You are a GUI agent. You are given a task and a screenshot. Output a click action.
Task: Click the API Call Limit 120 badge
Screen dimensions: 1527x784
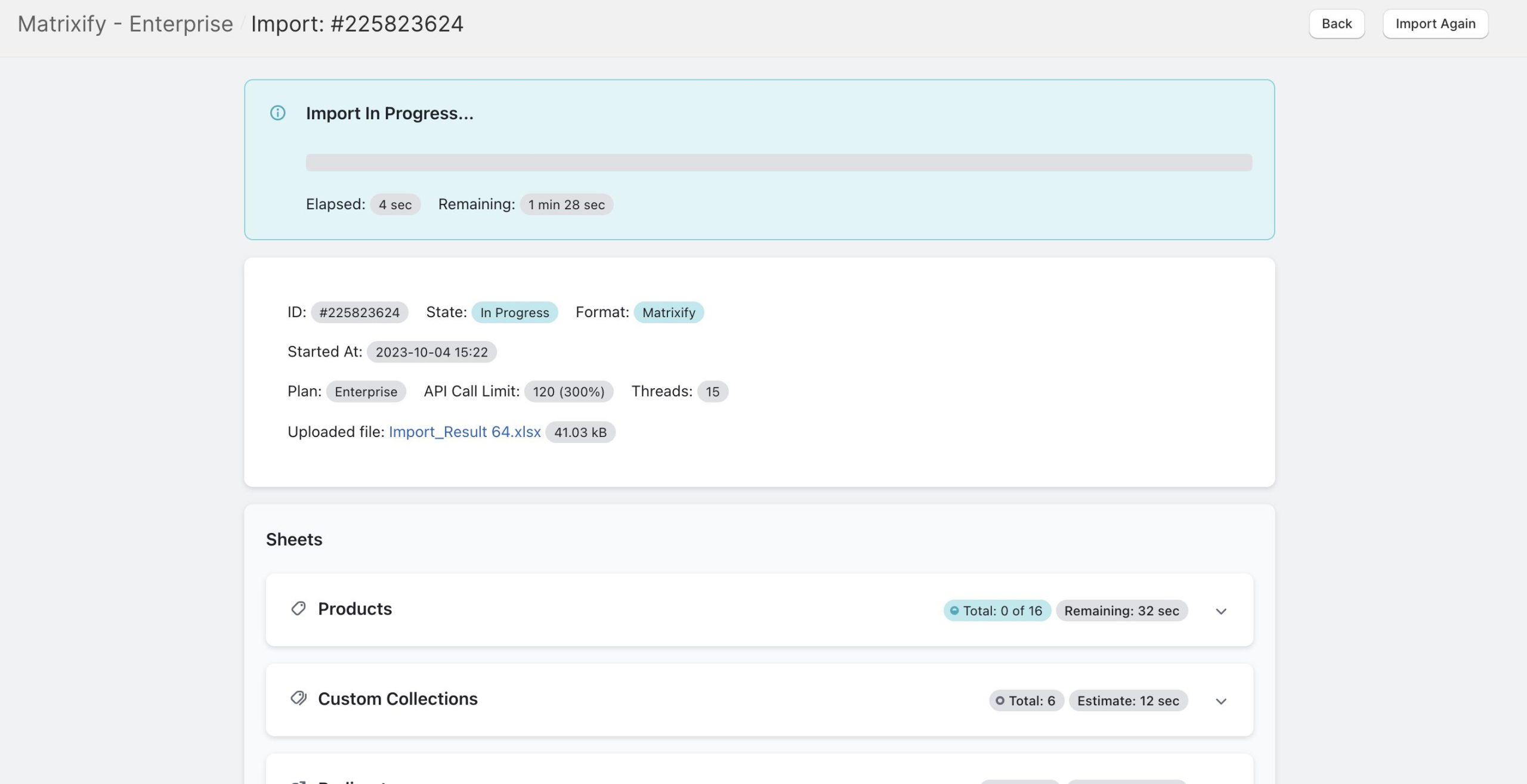(568, 392)
